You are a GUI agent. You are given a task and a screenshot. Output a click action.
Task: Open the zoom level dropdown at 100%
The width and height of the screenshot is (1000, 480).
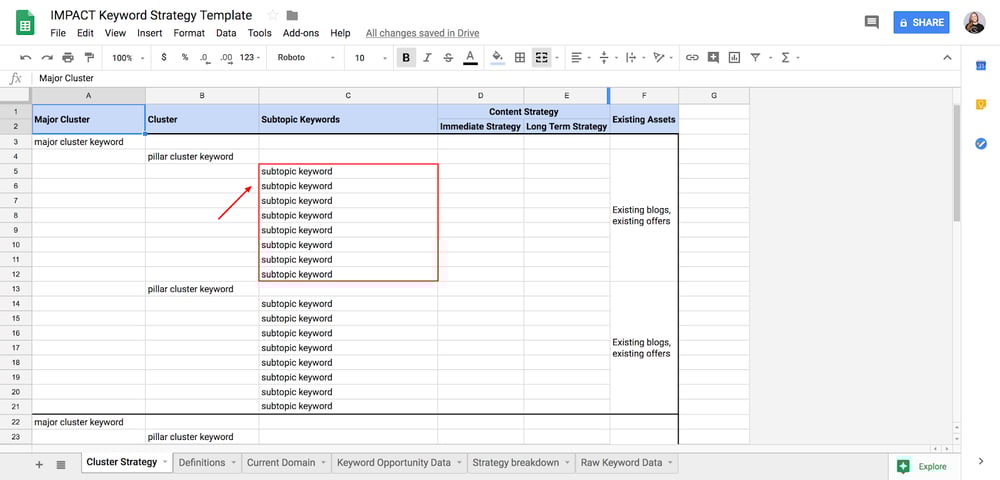(127, 58)
